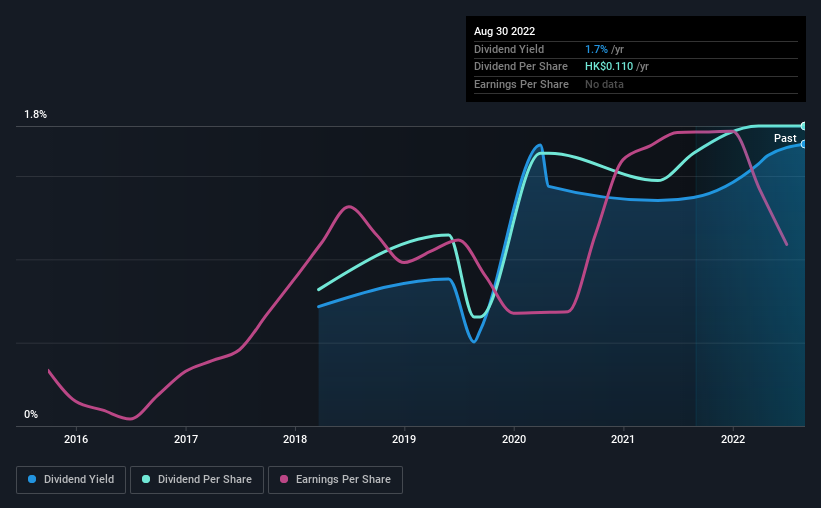Click the 2018 x-axis label
821x508 pixels.
coord(295,439)
